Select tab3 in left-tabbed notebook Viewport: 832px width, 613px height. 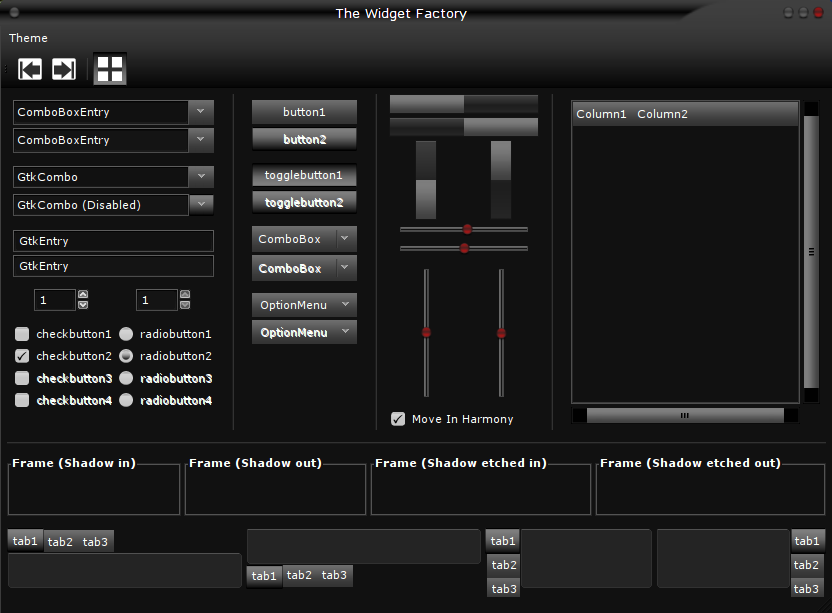pos(504,589)
